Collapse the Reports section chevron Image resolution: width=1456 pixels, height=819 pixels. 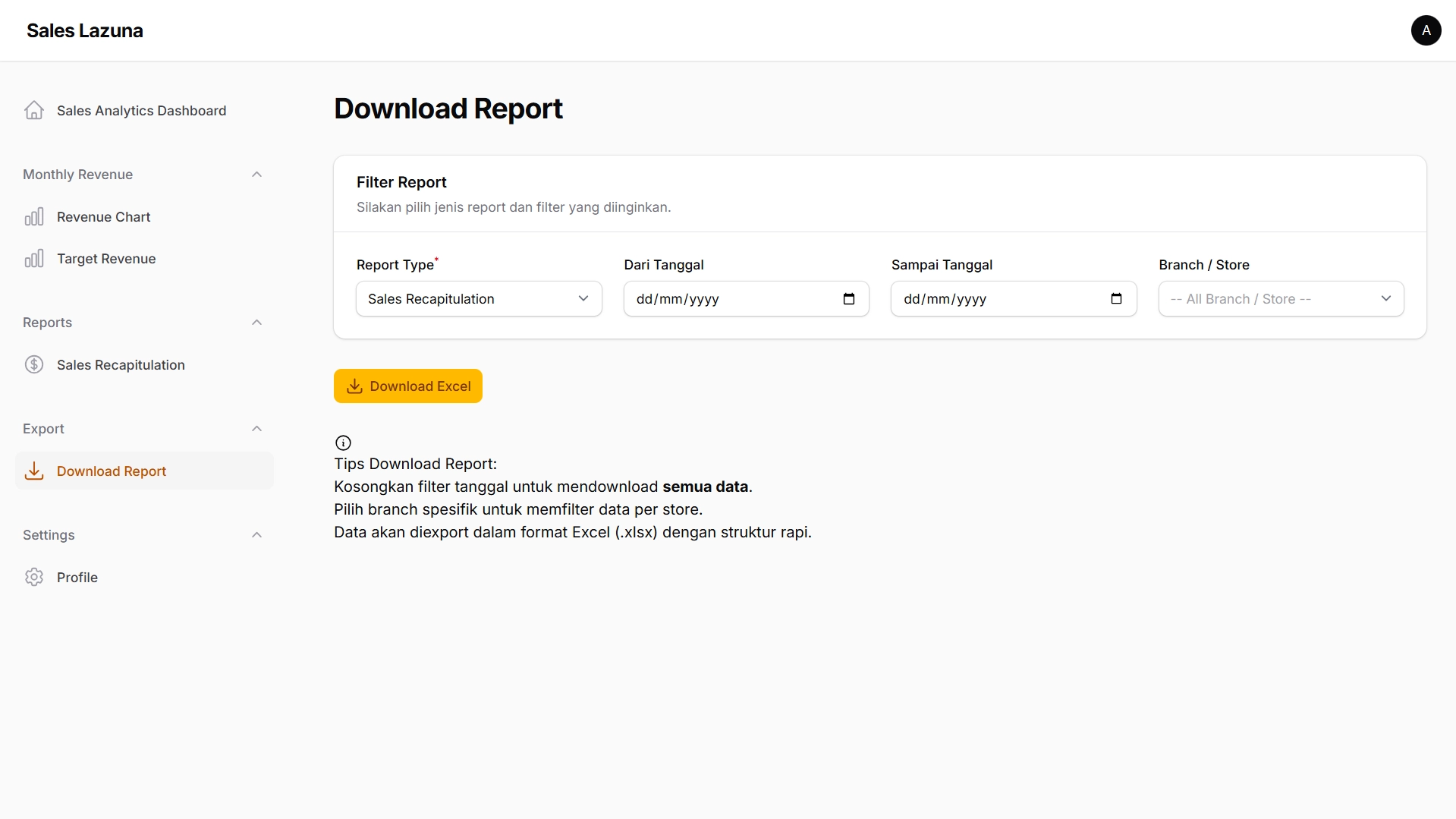pyautogui.click(x=256, y=322)
